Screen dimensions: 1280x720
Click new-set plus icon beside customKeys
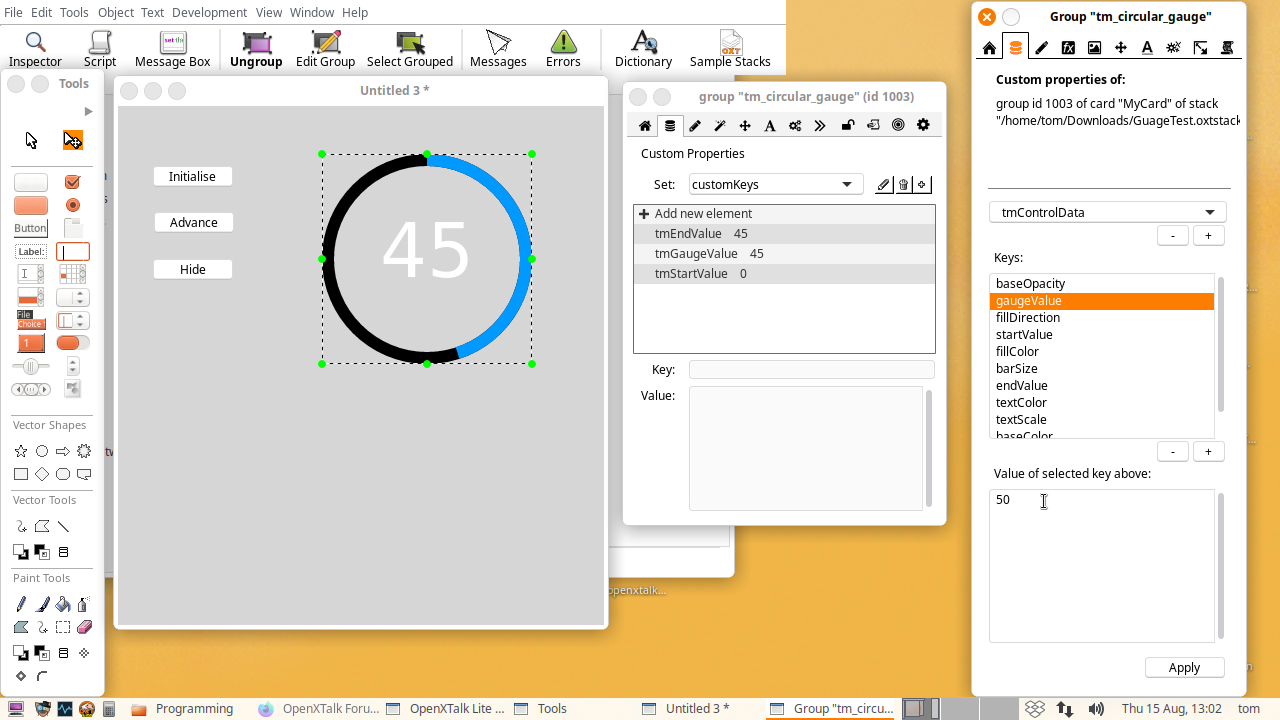point(922,185)
